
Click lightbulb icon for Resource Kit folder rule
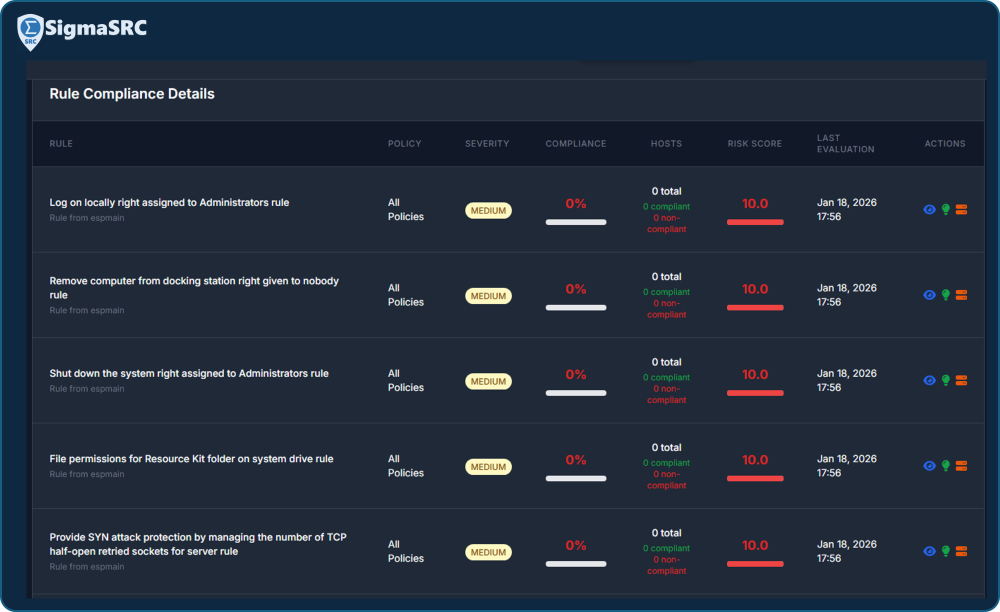point(946,466)
